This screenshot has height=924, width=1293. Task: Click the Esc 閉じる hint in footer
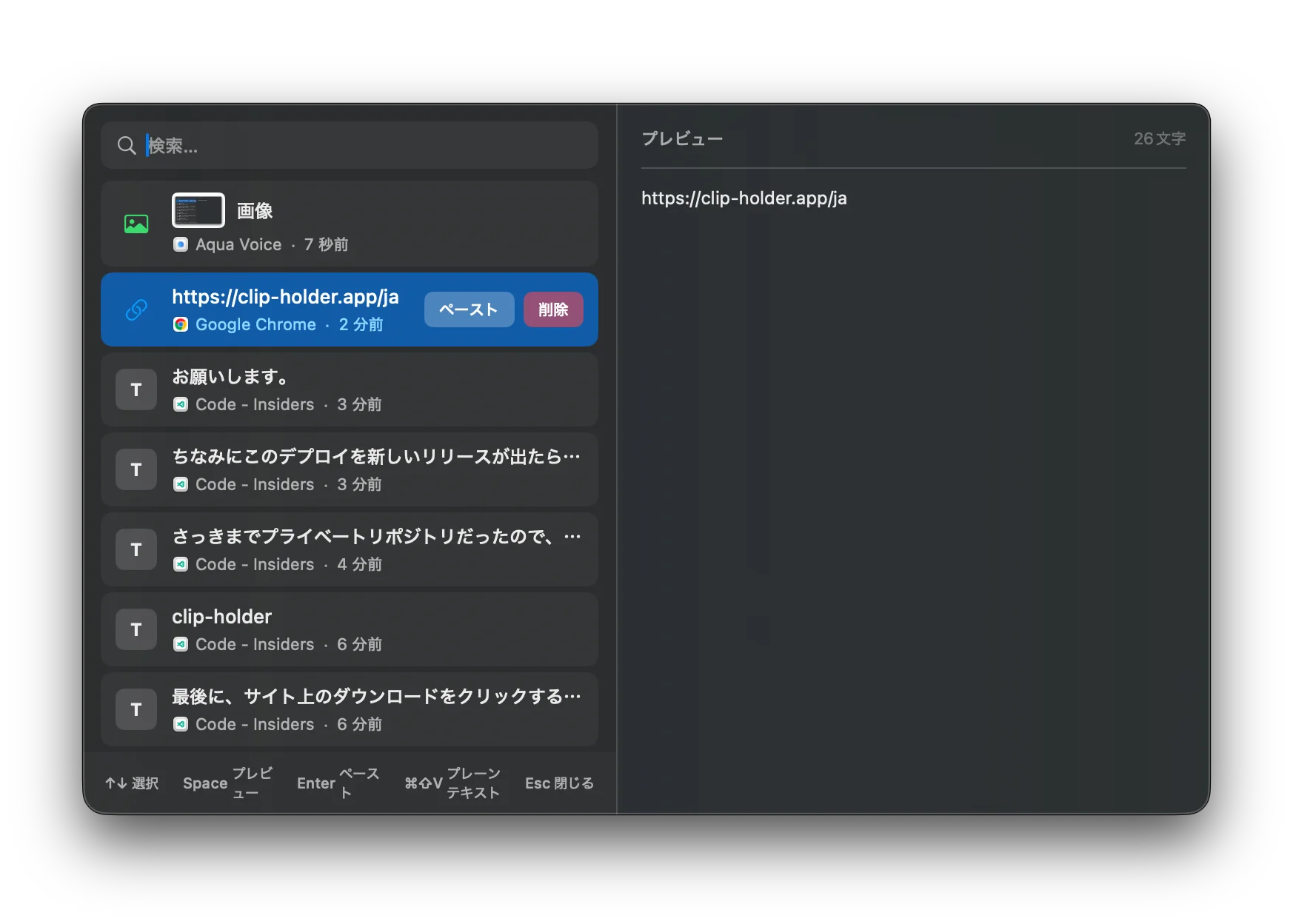click(559, 783)
